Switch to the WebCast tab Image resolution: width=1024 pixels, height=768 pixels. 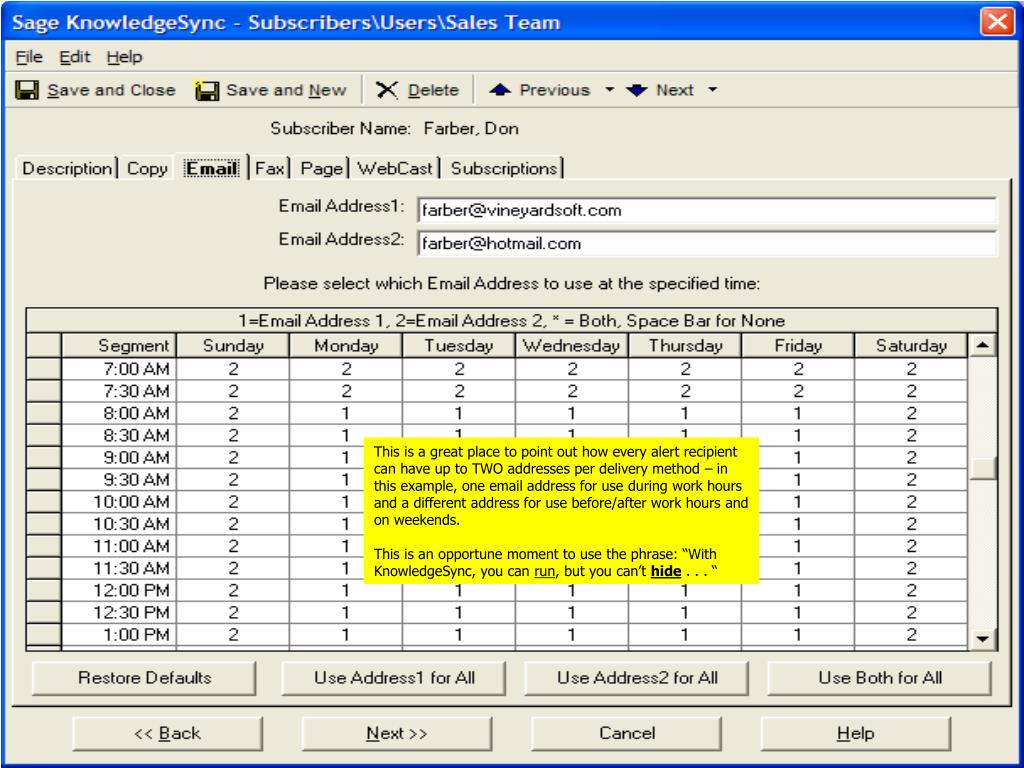coord(394,168)
